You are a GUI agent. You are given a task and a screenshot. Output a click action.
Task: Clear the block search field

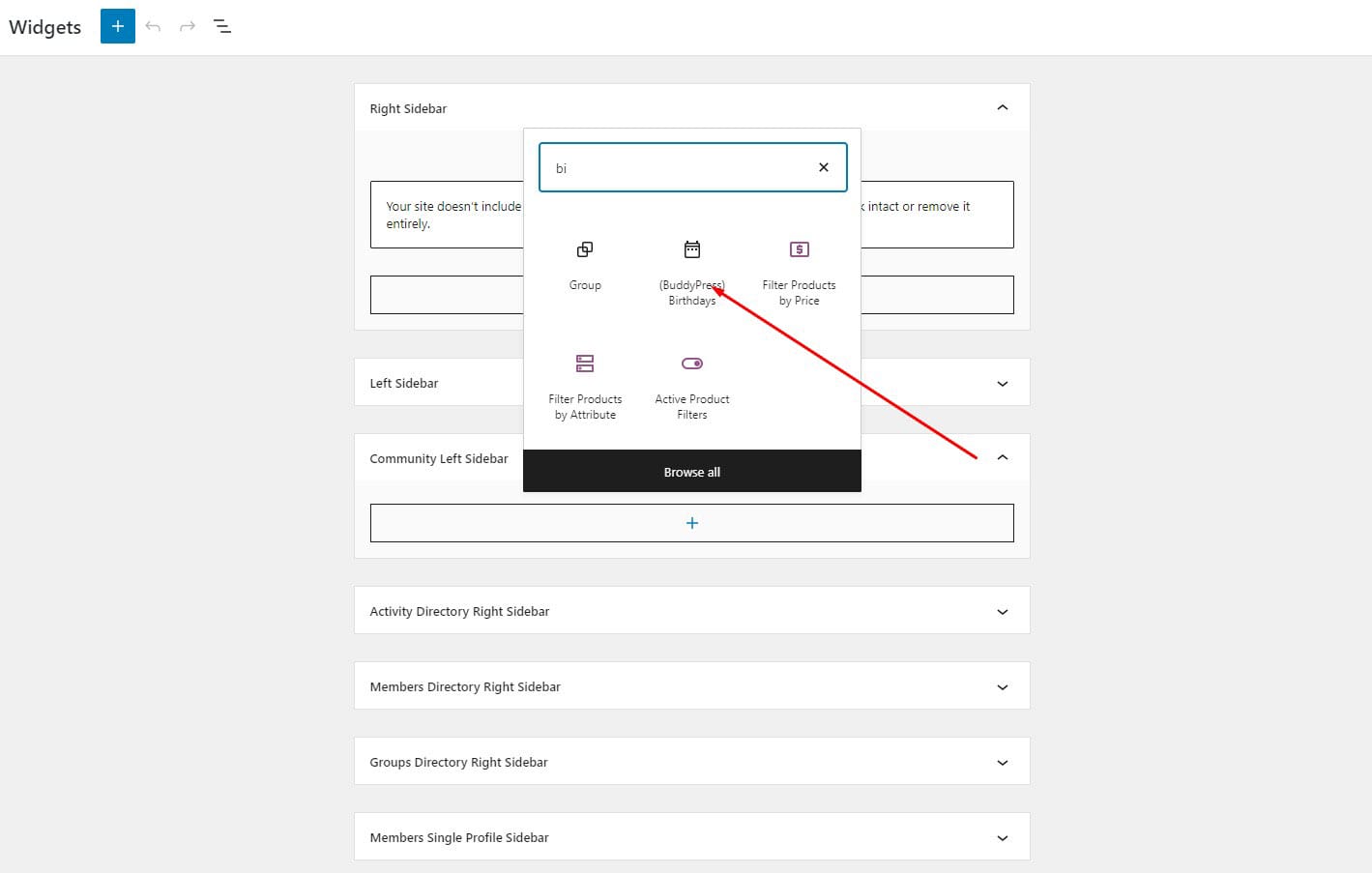click(x=824, y=167)
